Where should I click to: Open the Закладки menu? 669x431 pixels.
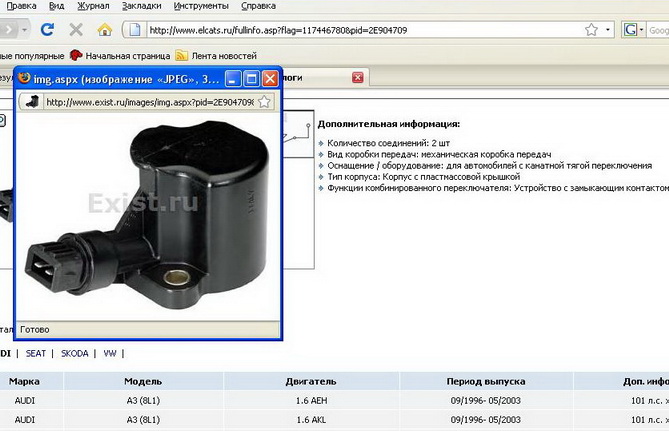(x=142, y=6)
